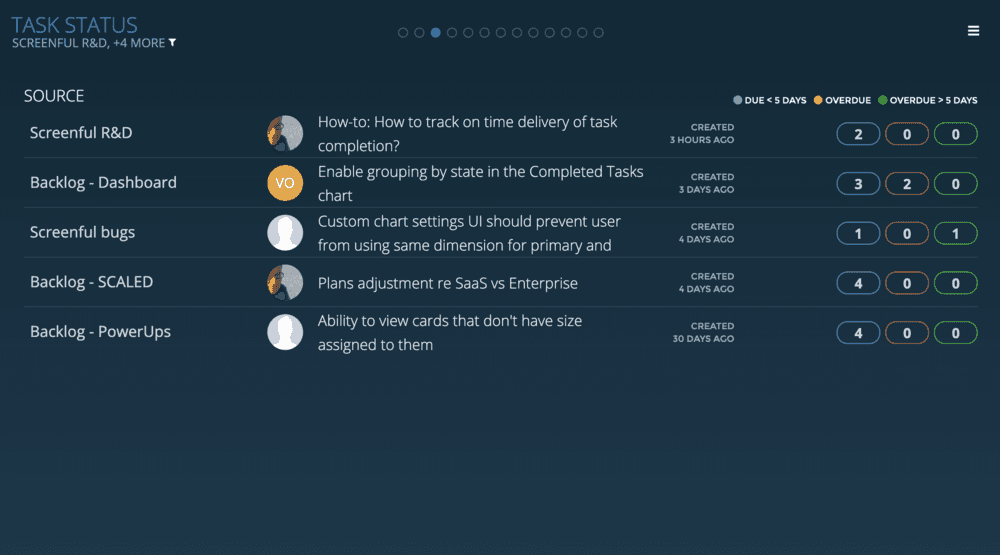1000x555 pixels.
Task: Select the eighth pagination dot
Action: point(517,33)
